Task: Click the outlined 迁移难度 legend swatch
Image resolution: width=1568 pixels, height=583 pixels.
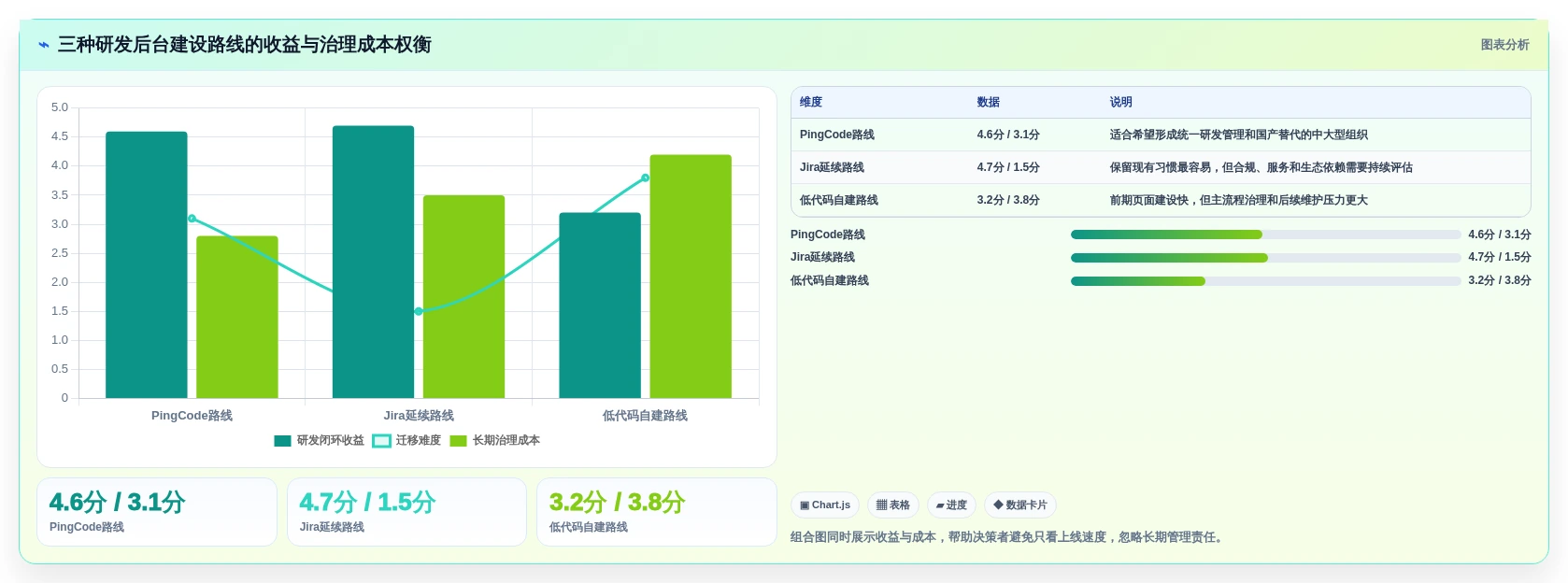Action: tap(381, 441)
